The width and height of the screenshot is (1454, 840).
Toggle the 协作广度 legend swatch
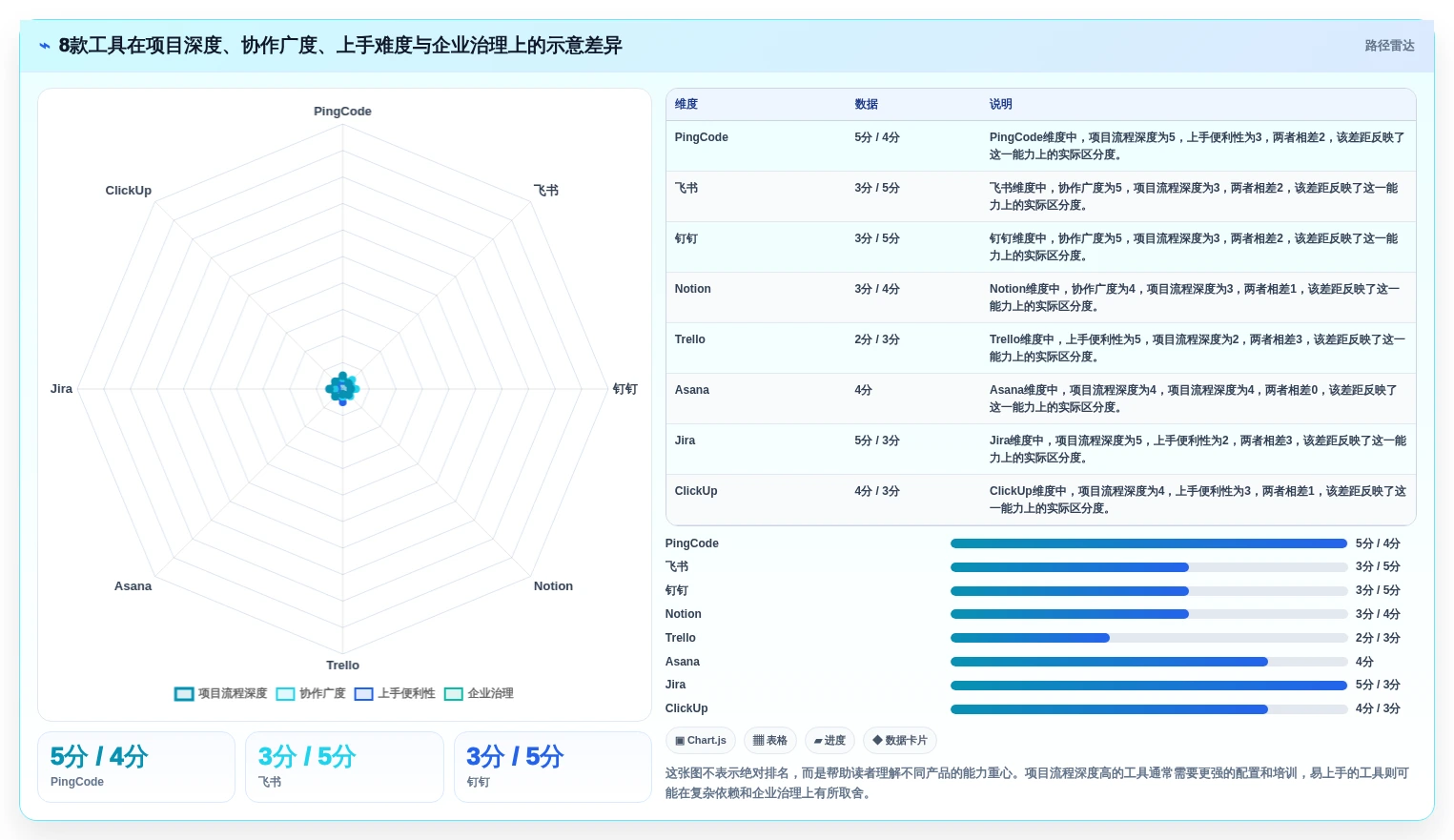tap(285, 694)
